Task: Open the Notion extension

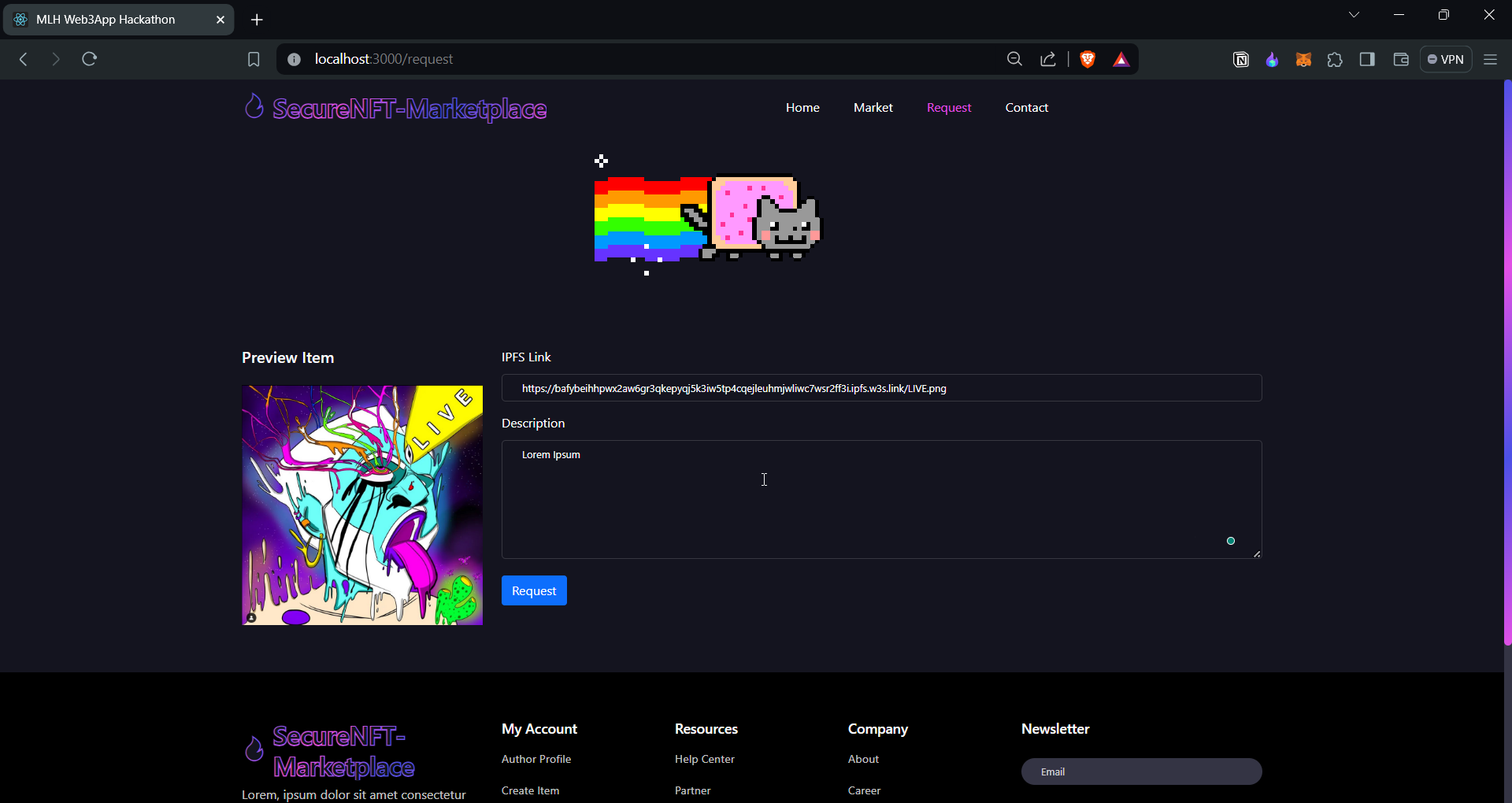Action: click(x=1240, y=59)
